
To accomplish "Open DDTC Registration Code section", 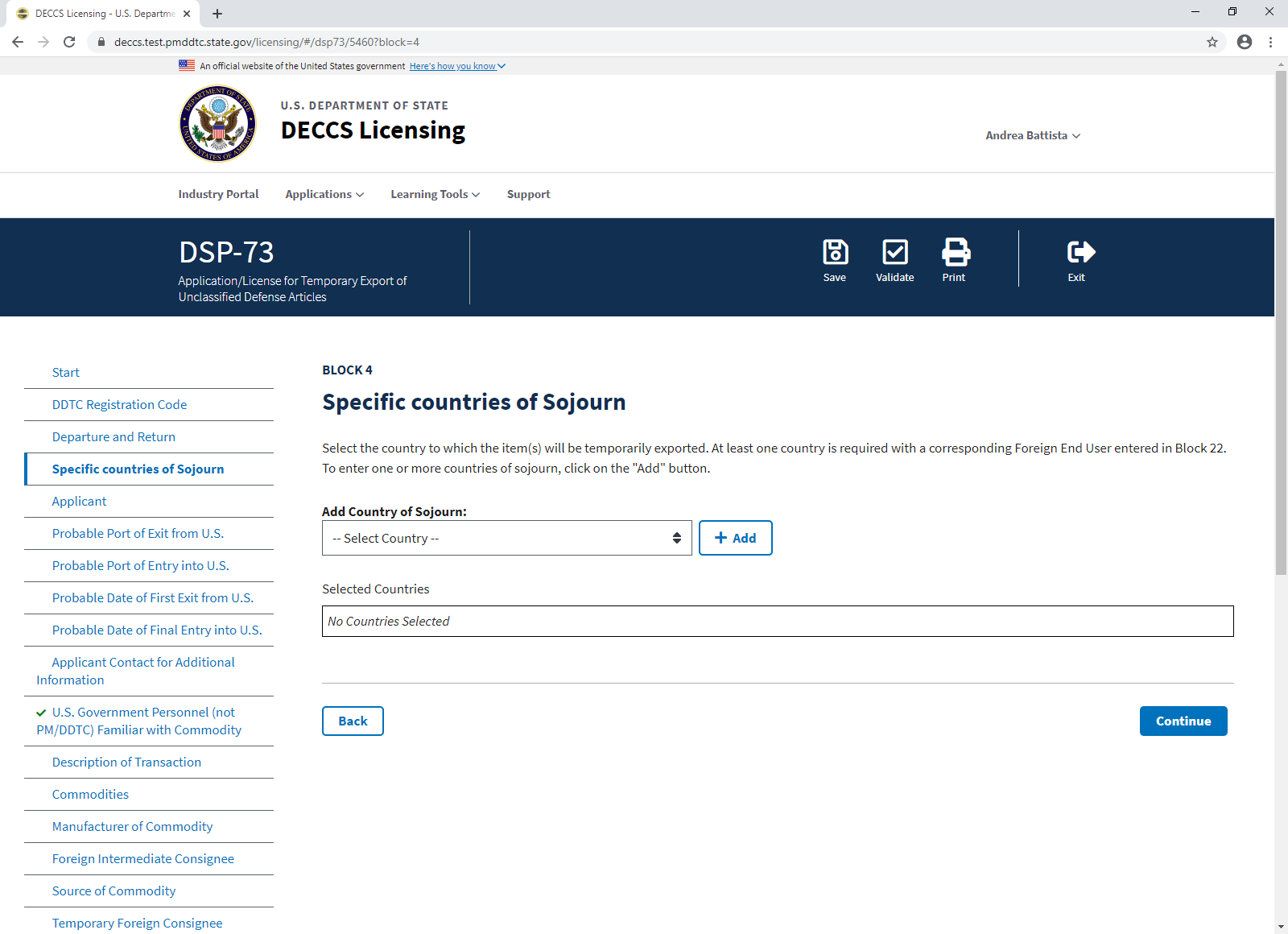I will (119, 405).
